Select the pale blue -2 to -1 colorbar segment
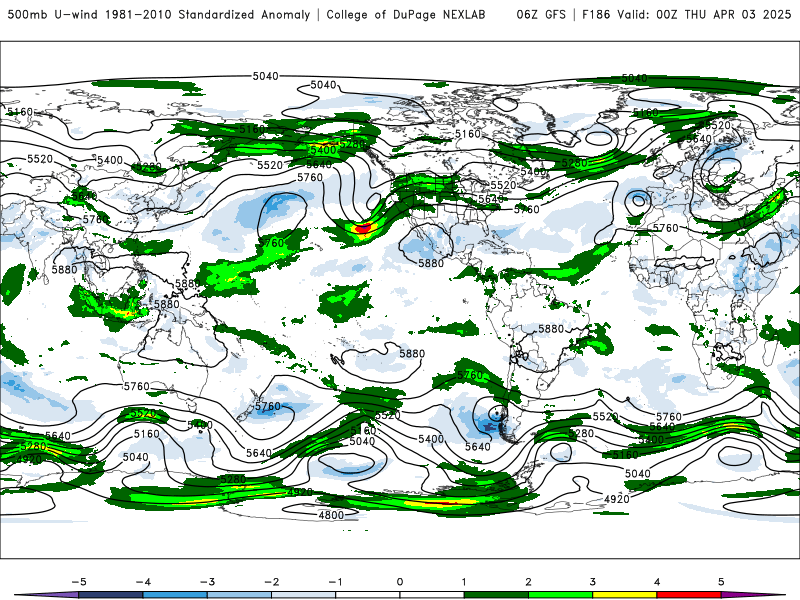Image resolution: width=800 pixels, height=600 pixels. (304, 595)
